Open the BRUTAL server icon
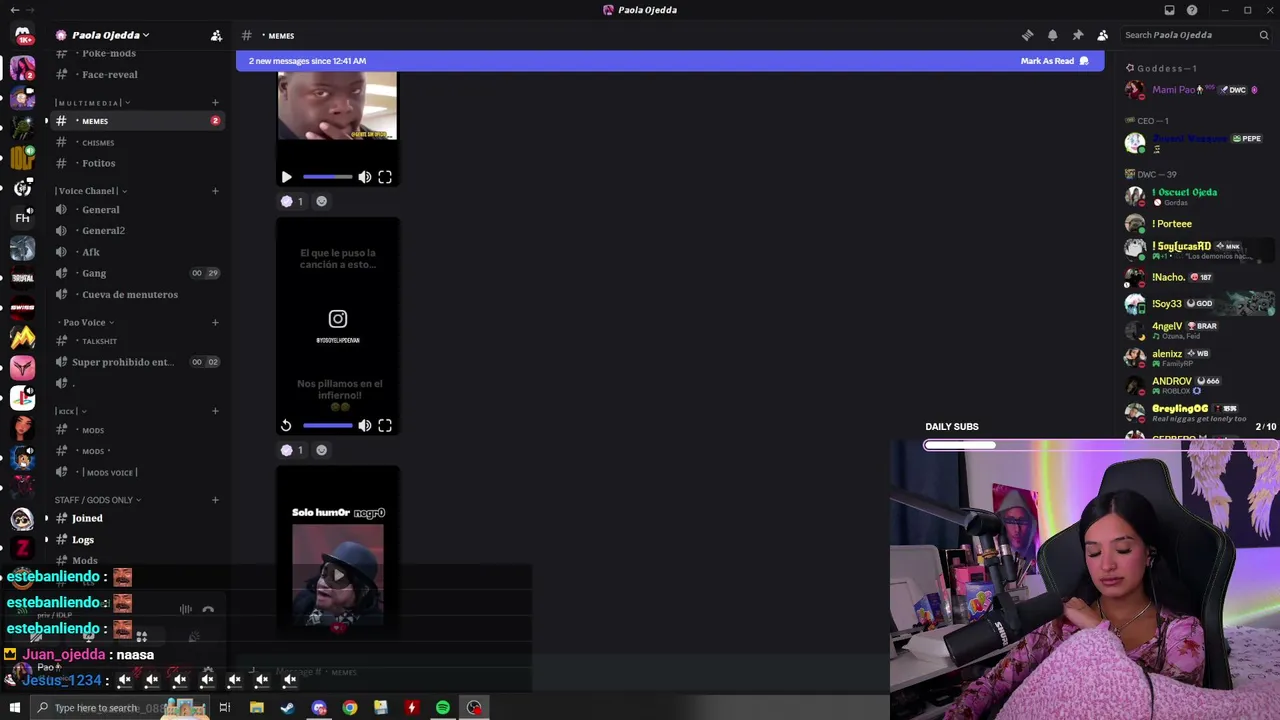1280x720 pixels. tap(22, 278)
